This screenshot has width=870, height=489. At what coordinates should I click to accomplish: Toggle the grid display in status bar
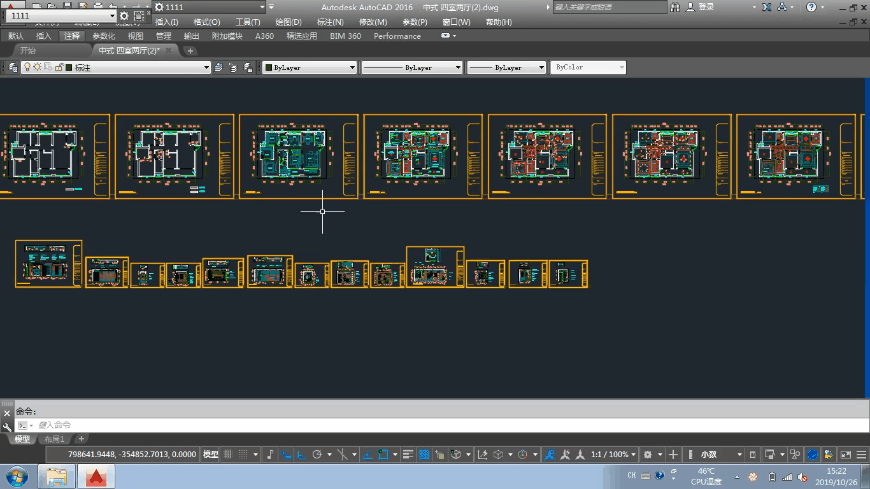228,455
